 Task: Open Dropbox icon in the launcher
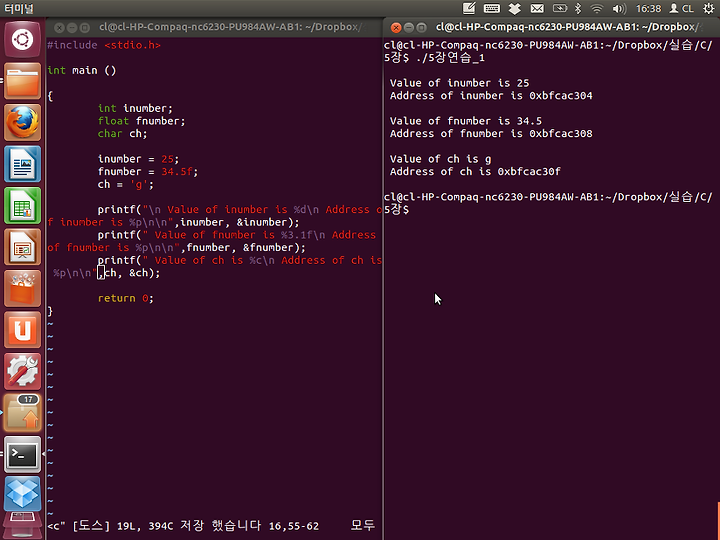22,494
